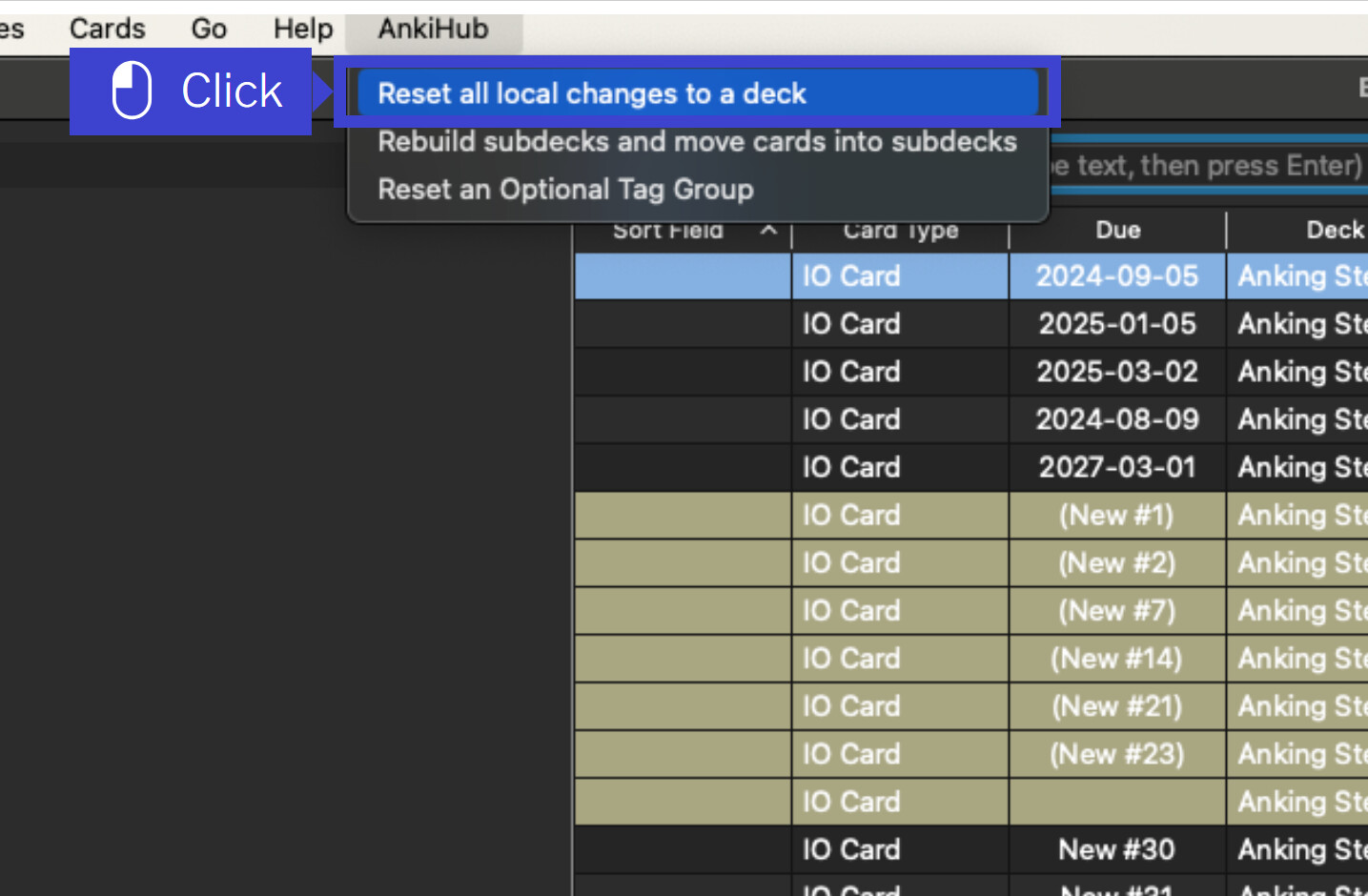Image resolution: width=1368 pixels, height=896 pixels.
Task: Select the card row due 2027-03-01
Action: click(x=1116, y=467)
